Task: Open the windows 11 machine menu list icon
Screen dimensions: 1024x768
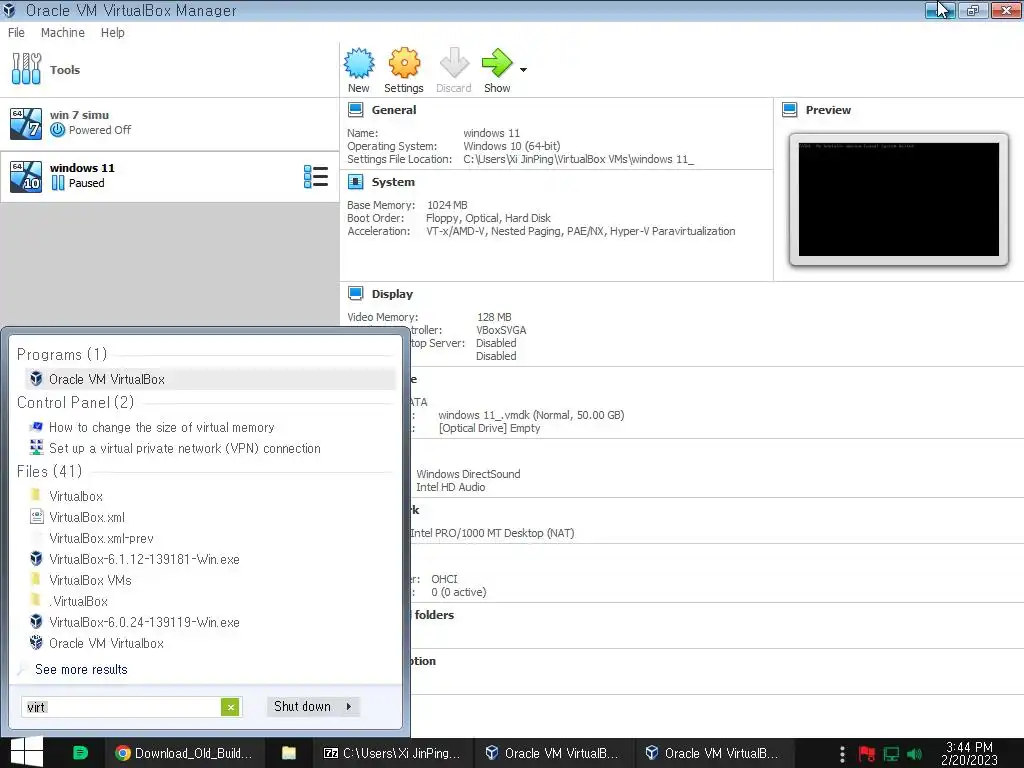Action: click(316, 176)
